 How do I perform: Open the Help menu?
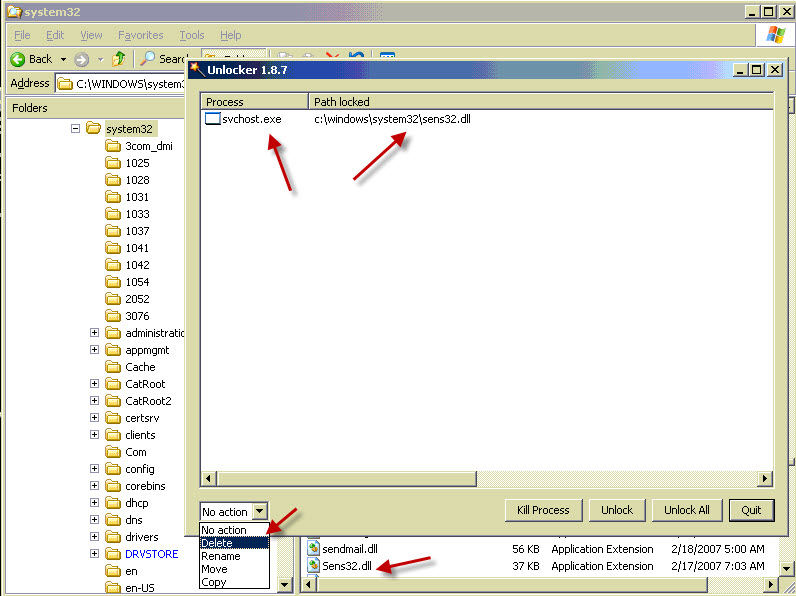[230, 35]
